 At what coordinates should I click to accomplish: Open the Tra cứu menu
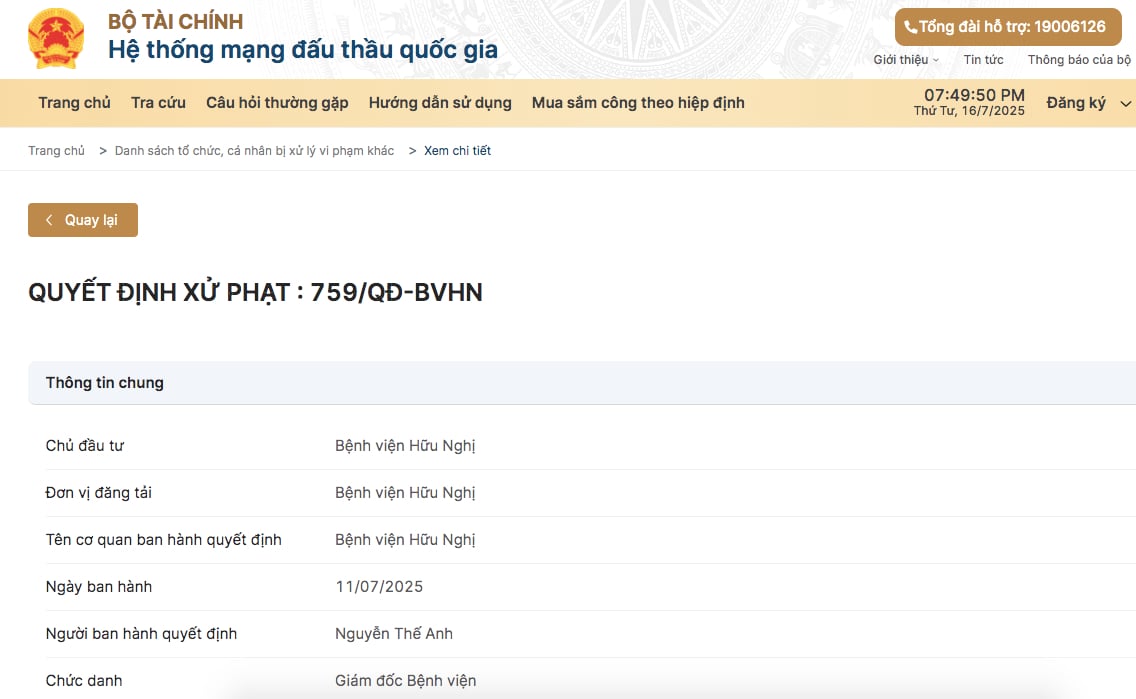pos(157,102)
